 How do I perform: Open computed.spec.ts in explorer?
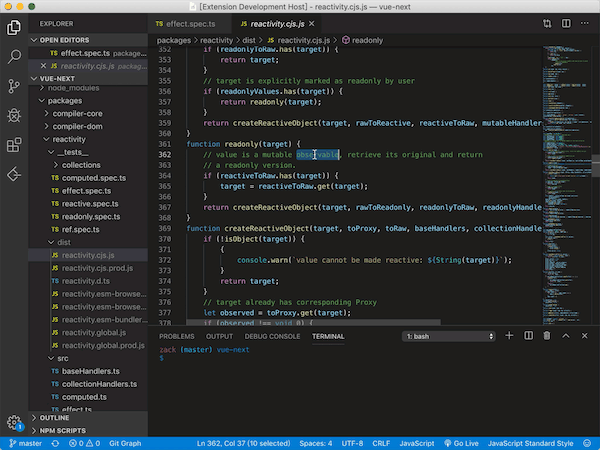point(88,178)
